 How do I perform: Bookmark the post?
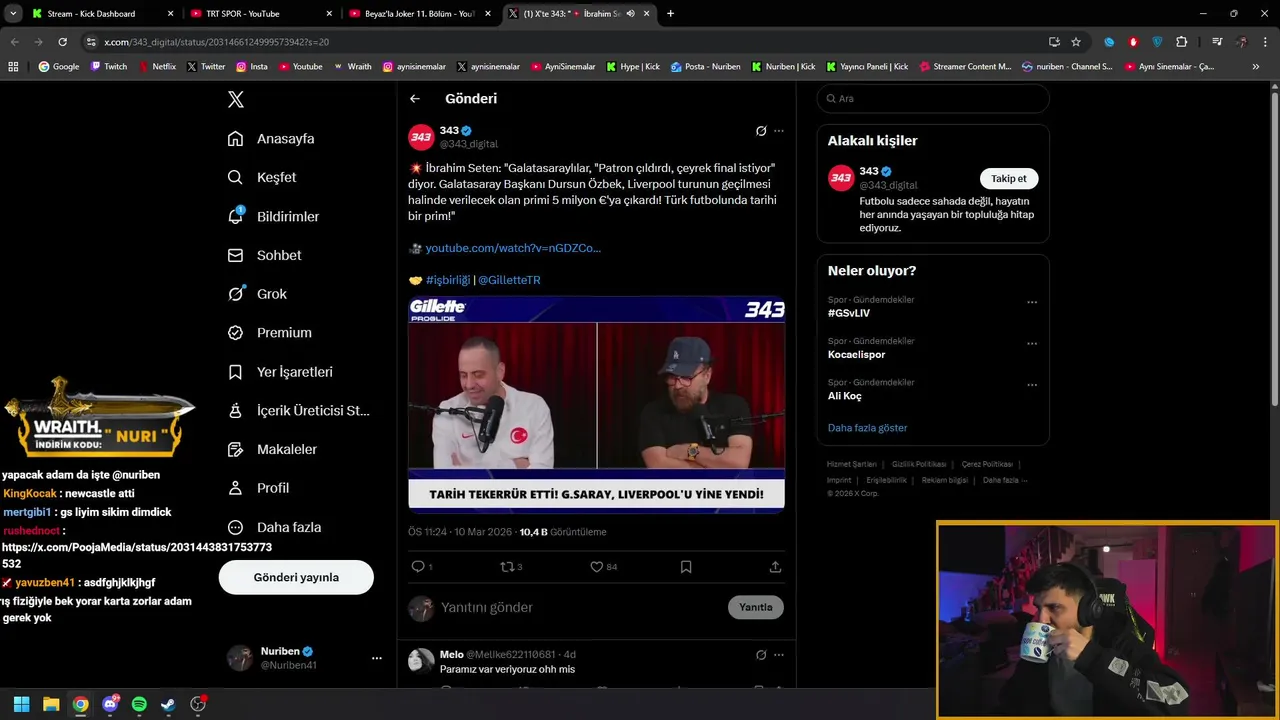click(x=686, y=567)
